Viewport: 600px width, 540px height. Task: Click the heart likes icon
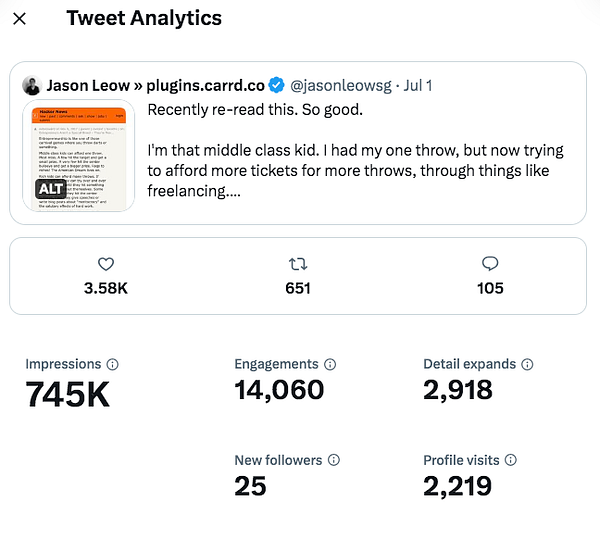(x=106, y=264)
